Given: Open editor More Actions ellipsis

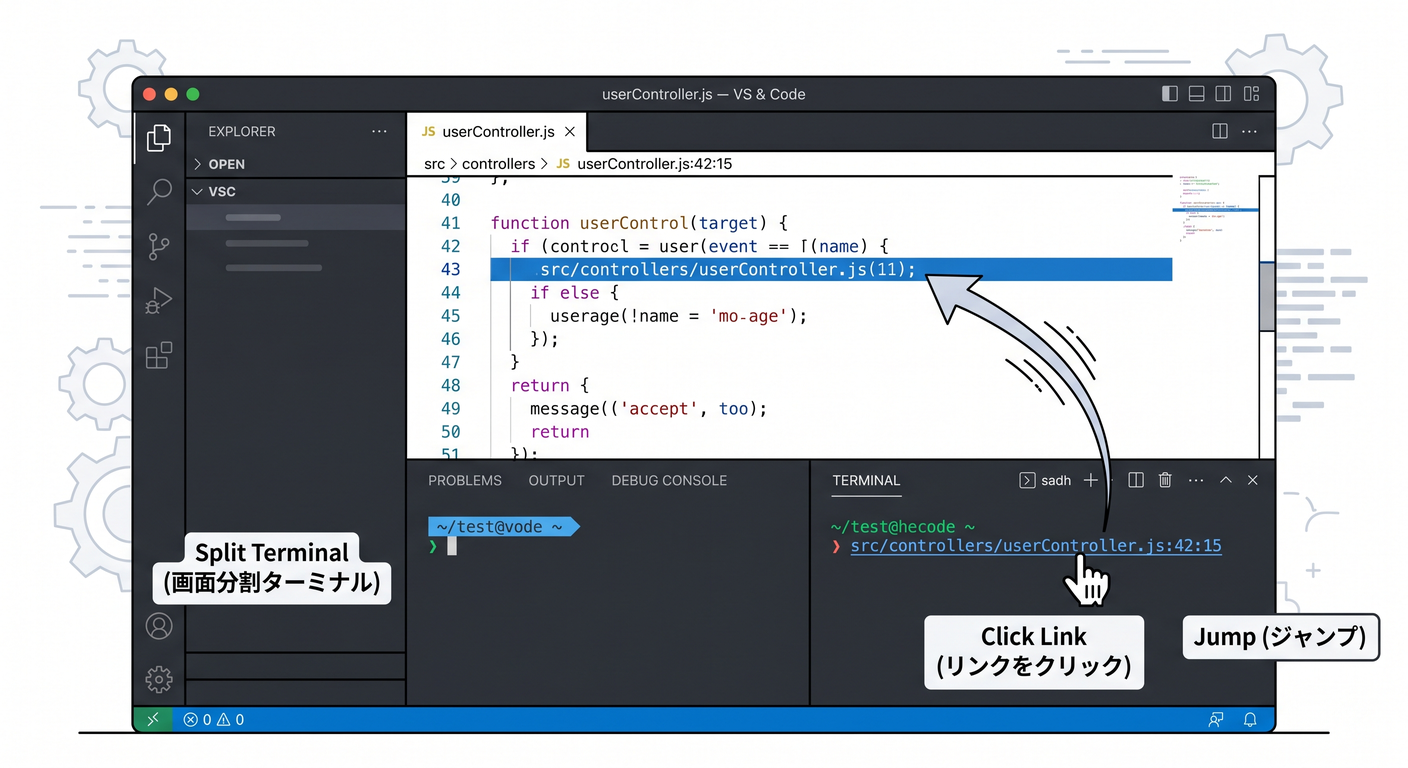Looking at the screenshot, I should [1249, 131].
